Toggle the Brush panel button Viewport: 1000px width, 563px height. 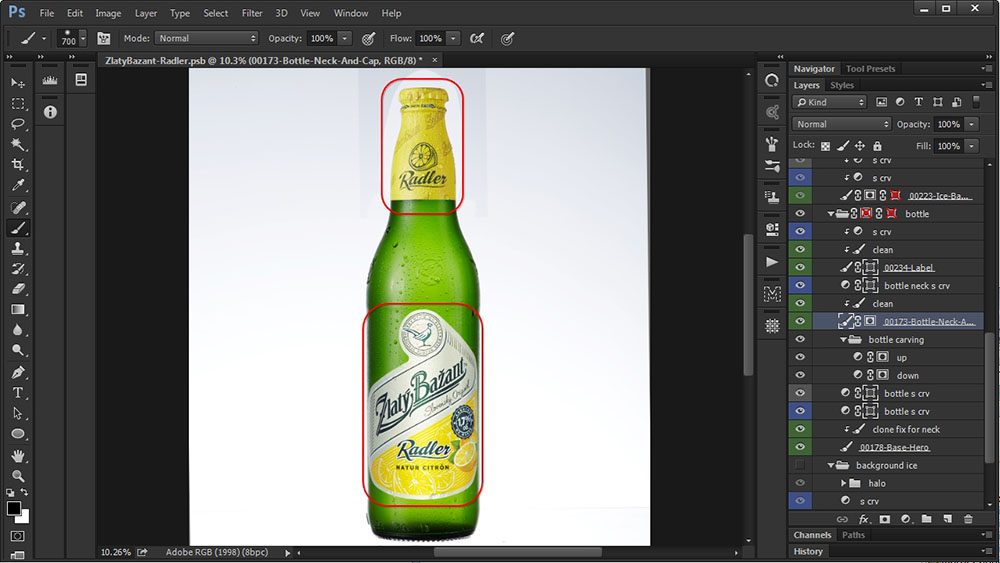pyautogui.click(x=103, y=38)
